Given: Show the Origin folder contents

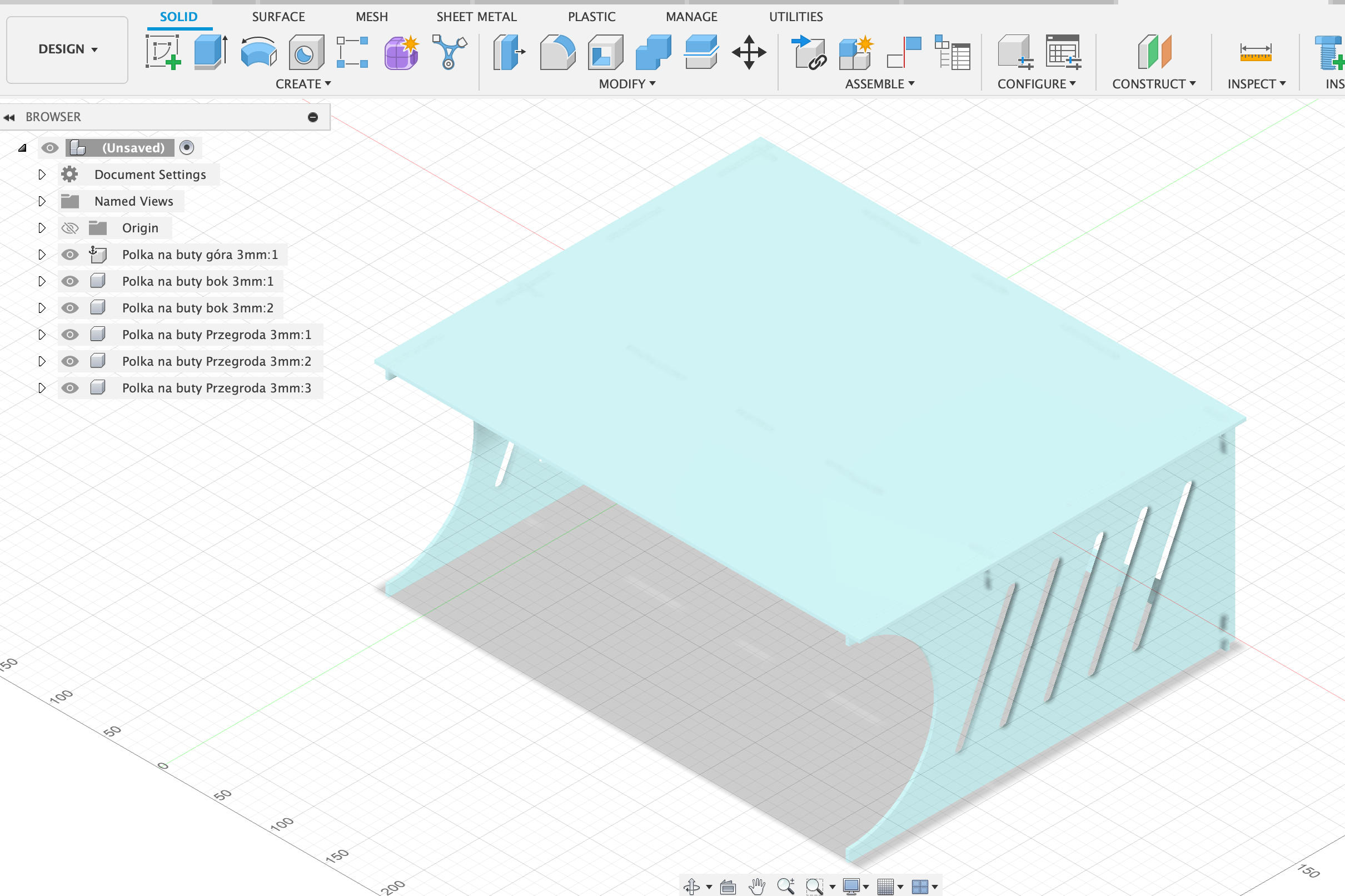Looking at the screenshot, I should [x=42, y=227].
